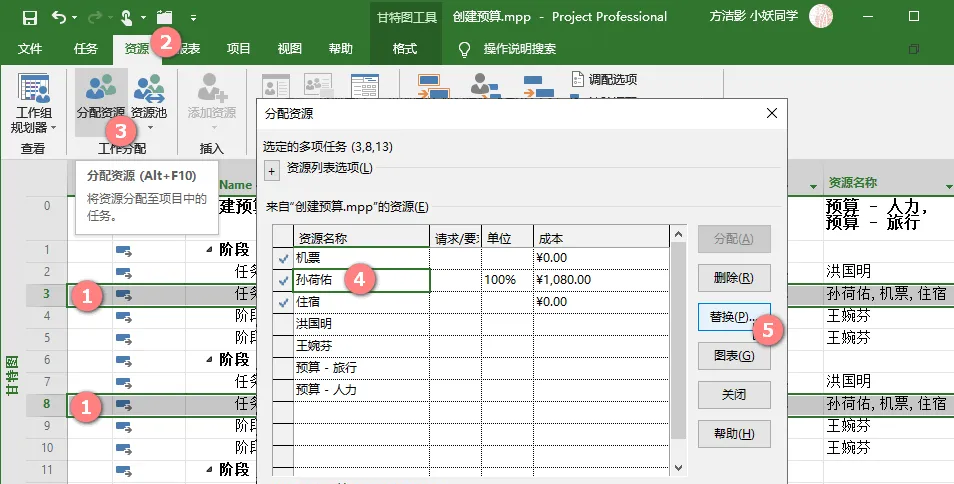Click resource list scroll down arrow
This screenshot has height=484, width=954.
click(679, 468)
